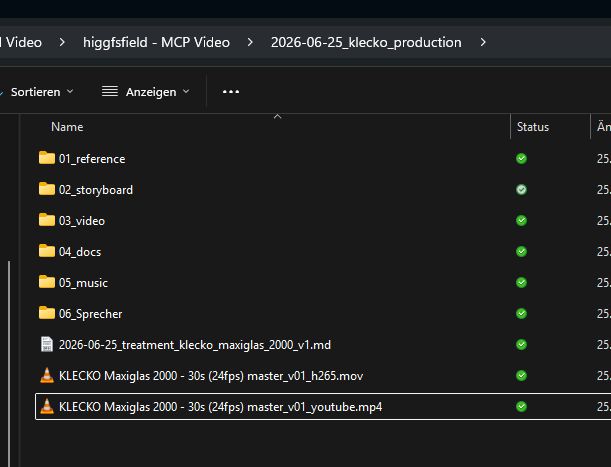This screenshot has height=467, width=611.
Task: Check sync status icon for 05_music
Action: click(521, 282)
